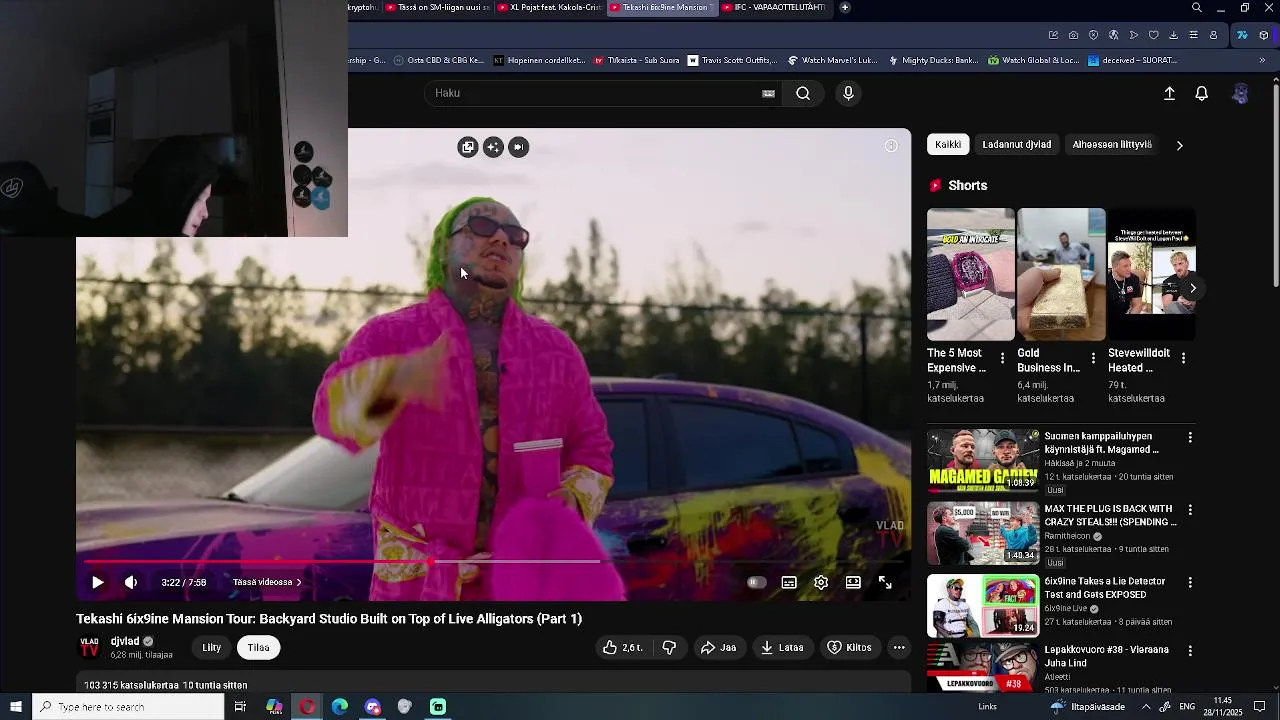This screenshot has width=1280, height=720.
Task: Show next Shorts with the carousel arrow
Action: (x=1192, y=288)
